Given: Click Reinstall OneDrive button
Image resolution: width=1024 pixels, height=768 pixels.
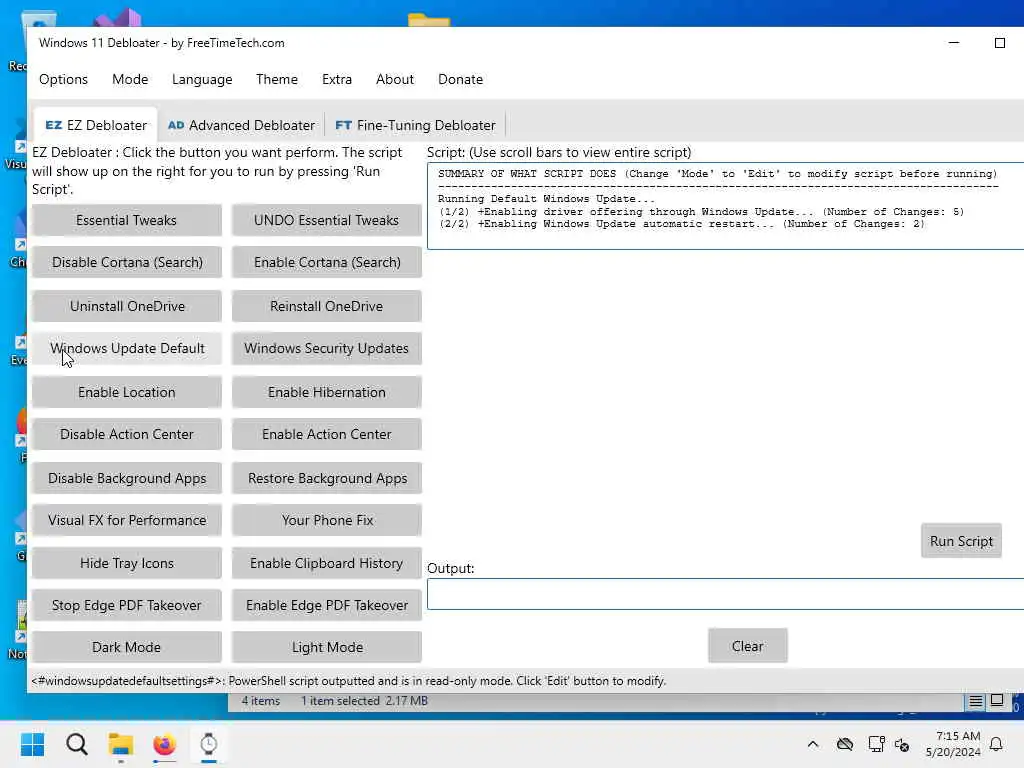Looking at the screenshot, I should click(x=327, y=306).
